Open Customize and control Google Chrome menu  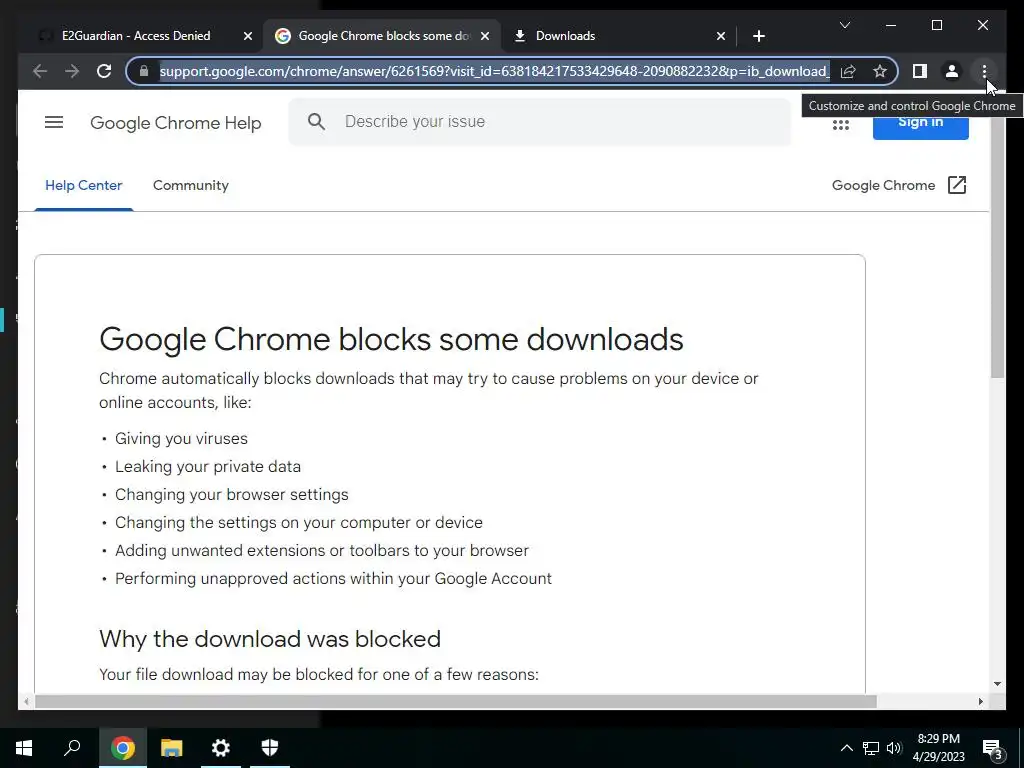[x=984, y=71]
